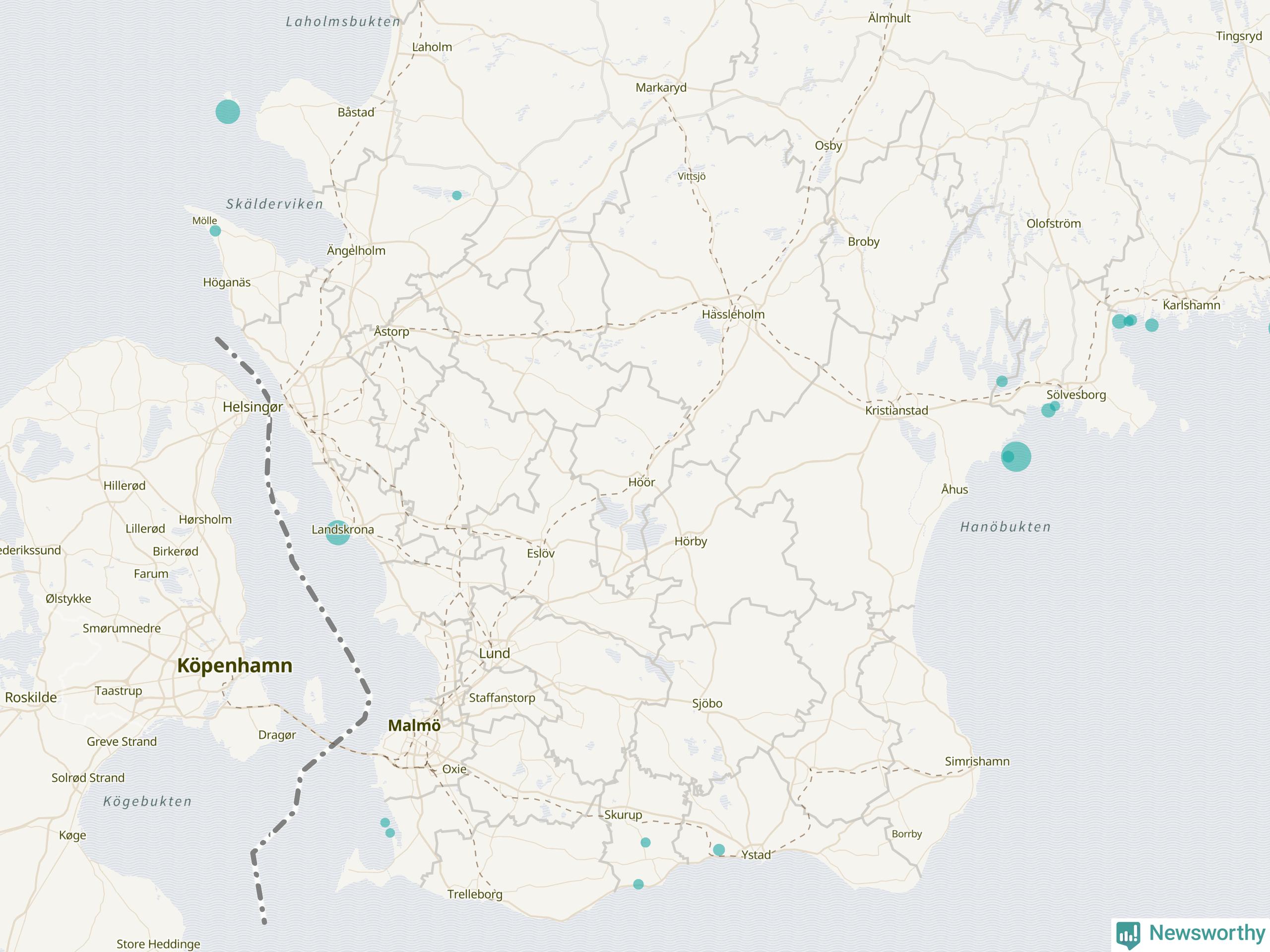Select the Höör label
This screenshot has height=952, width=1270.
pos(641,482)
